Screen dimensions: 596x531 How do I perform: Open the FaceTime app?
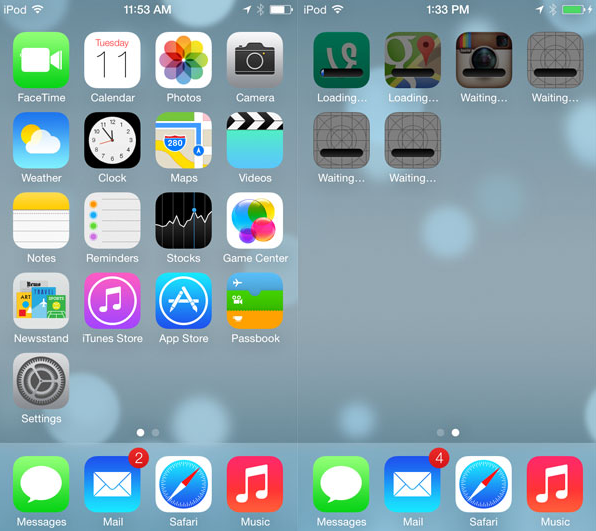41,60
